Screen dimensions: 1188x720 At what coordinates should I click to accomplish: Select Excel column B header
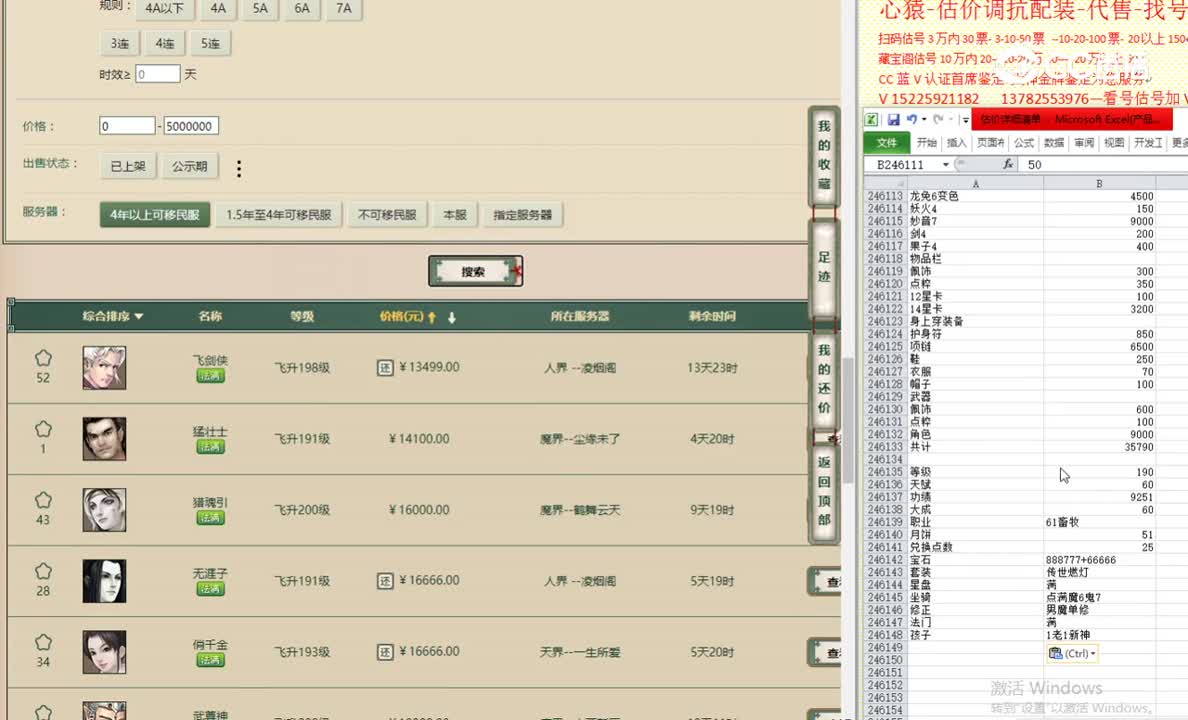[x=1099, y=183]
